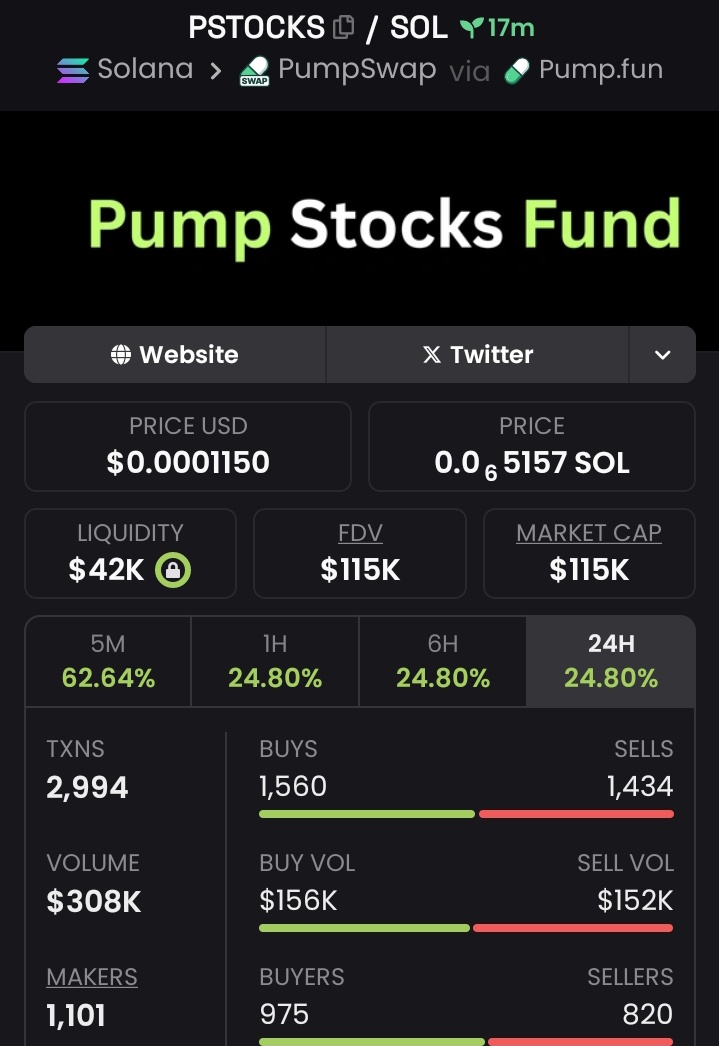
Task: Click the underlined FDV label
Action: (x=360, y=533)
